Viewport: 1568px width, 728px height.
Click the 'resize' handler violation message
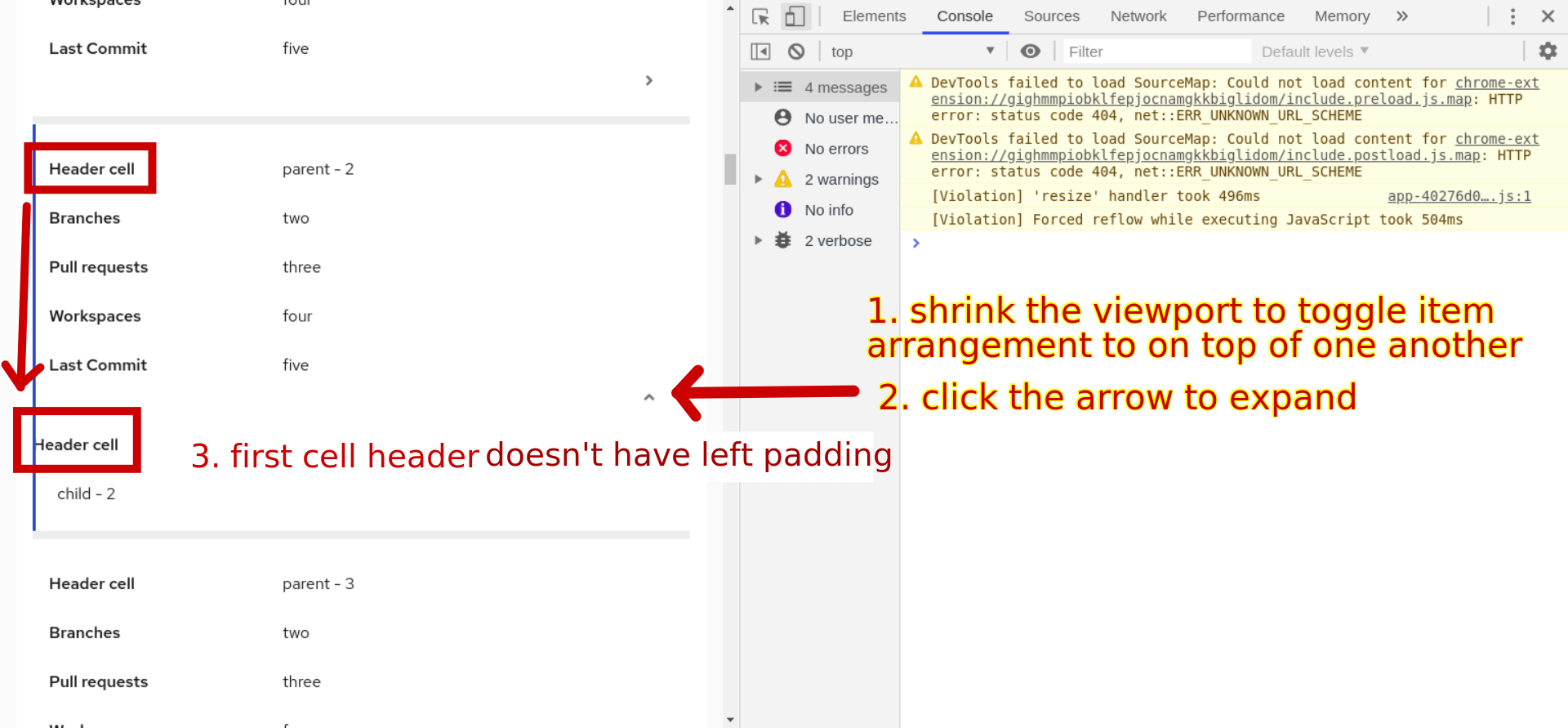(1095, 196)
